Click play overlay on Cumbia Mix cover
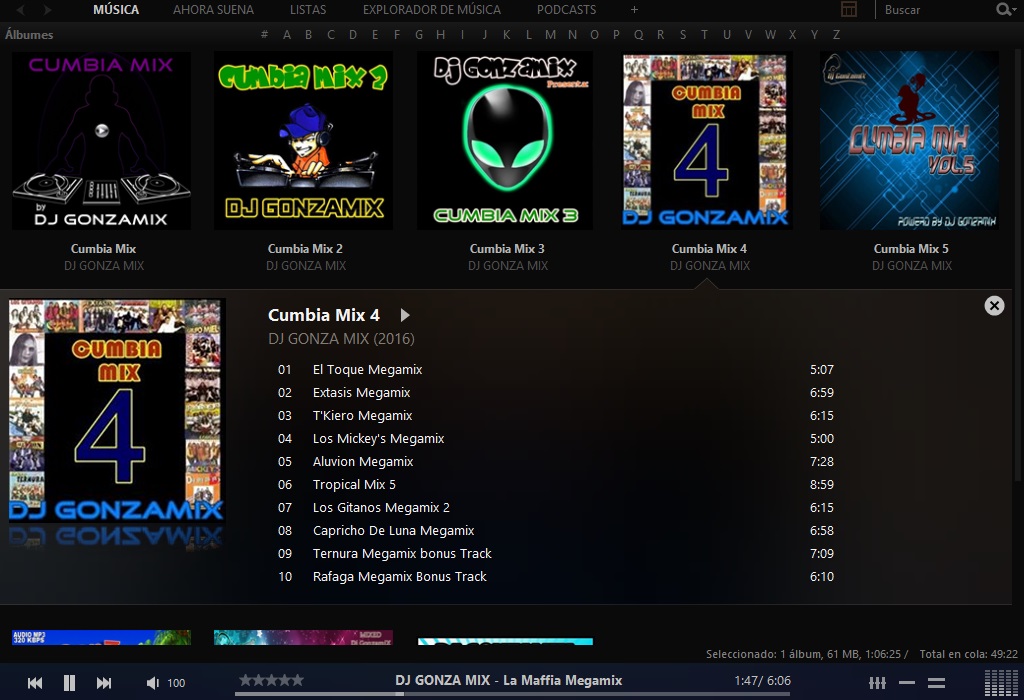1024x700 pixels. tap(102, 131)
